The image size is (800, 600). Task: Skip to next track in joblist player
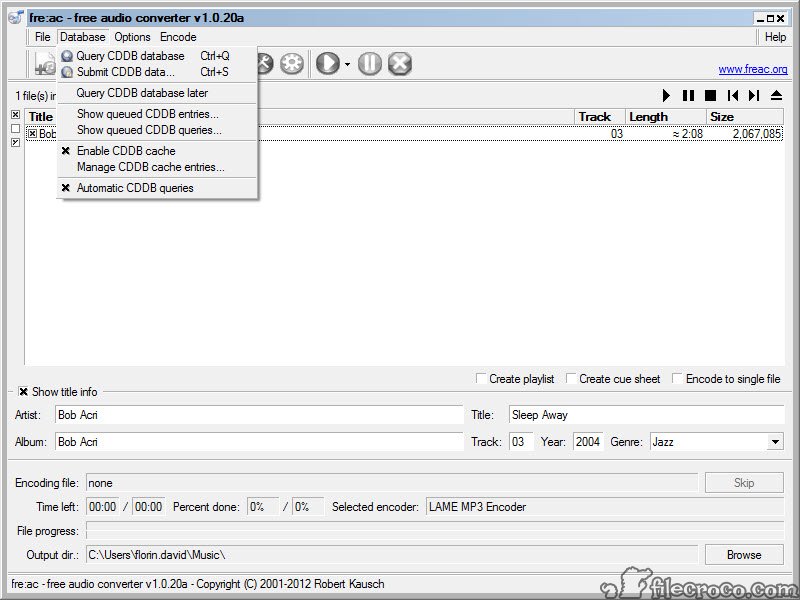pos(754,96)
